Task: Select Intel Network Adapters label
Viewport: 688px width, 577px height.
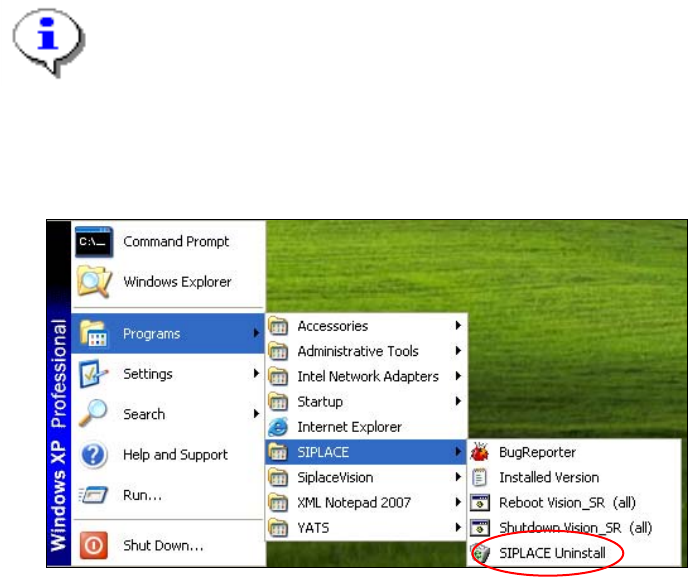Action: [x=368, y=376]
